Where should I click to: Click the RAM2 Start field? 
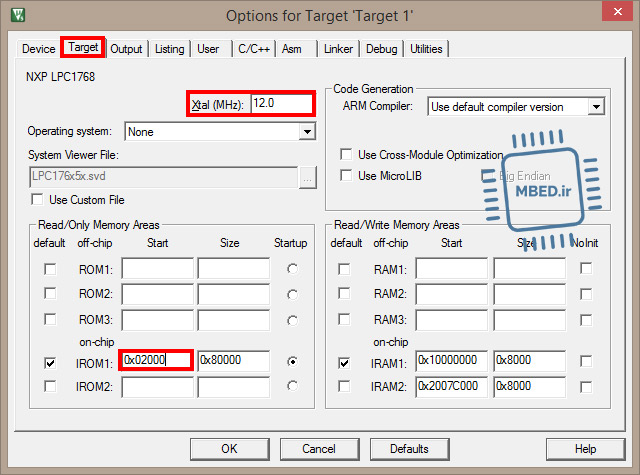[452, 294]
